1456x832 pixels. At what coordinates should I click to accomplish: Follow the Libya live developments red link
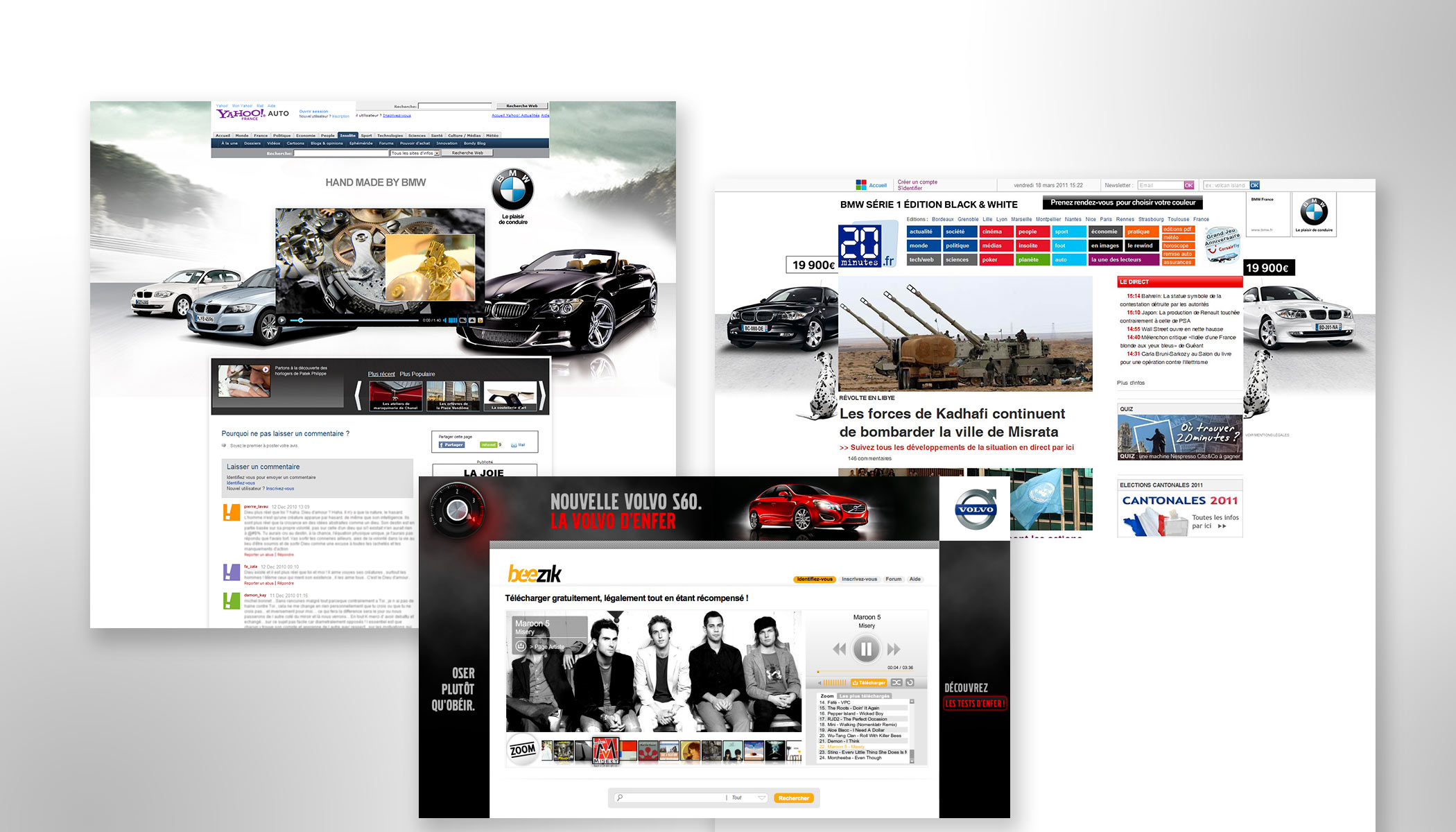pos(957,447)
